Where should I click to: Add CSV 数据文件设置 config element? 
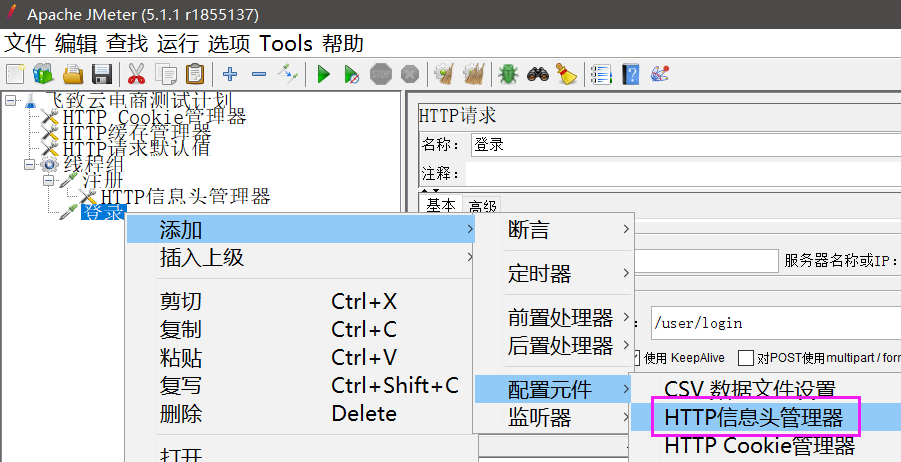(749, 388)
